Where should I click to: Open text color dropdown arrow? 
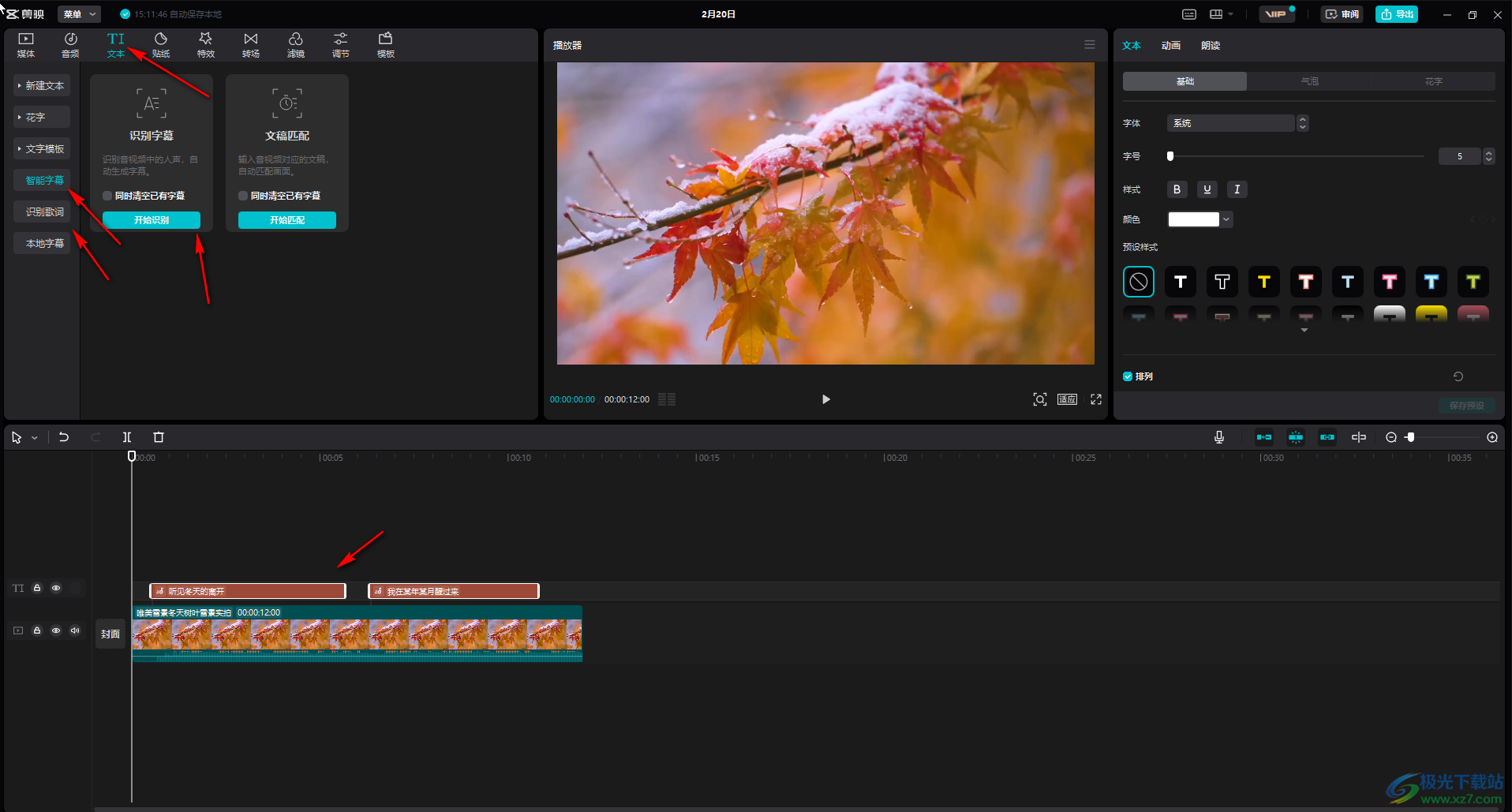1226,219
